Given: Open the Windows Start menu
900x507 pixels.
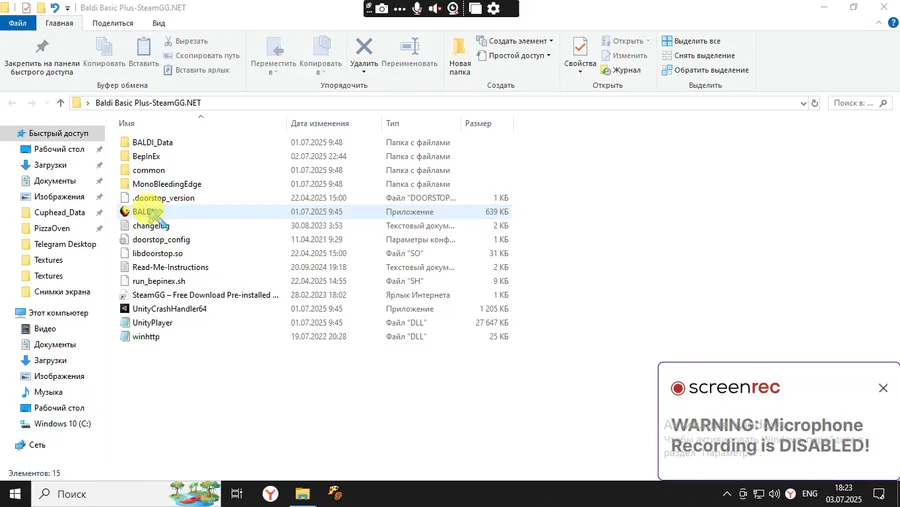Looking at the screenshot, I should (15, 494).
